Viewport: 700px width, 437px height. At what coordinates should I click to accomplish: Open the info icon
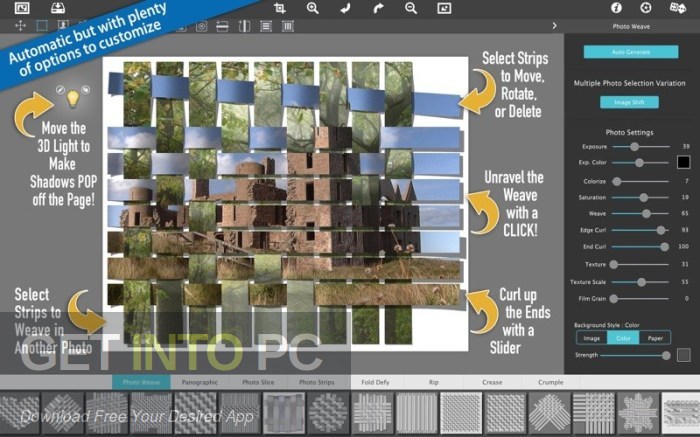click(616, 8)
